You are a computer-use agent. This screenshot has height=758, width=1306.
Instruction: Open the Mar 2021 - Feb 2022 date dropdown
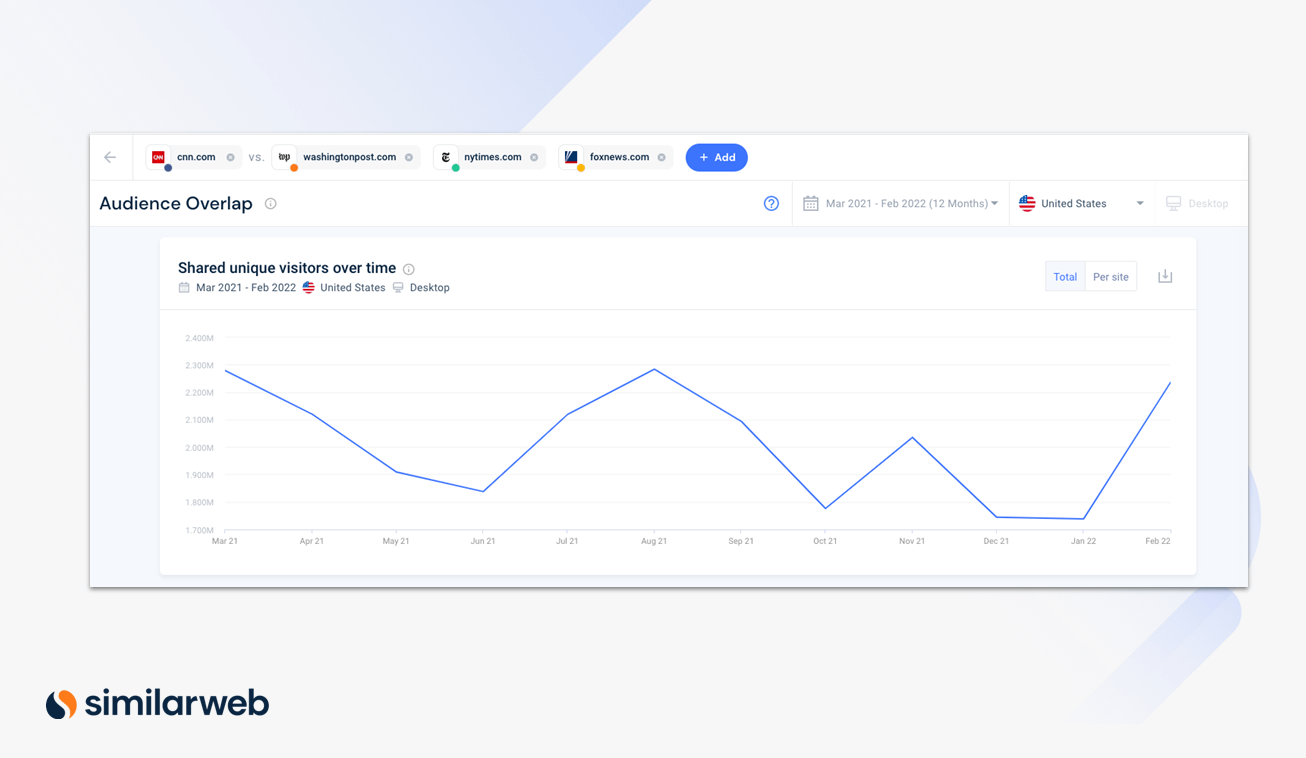pos(900,203)
